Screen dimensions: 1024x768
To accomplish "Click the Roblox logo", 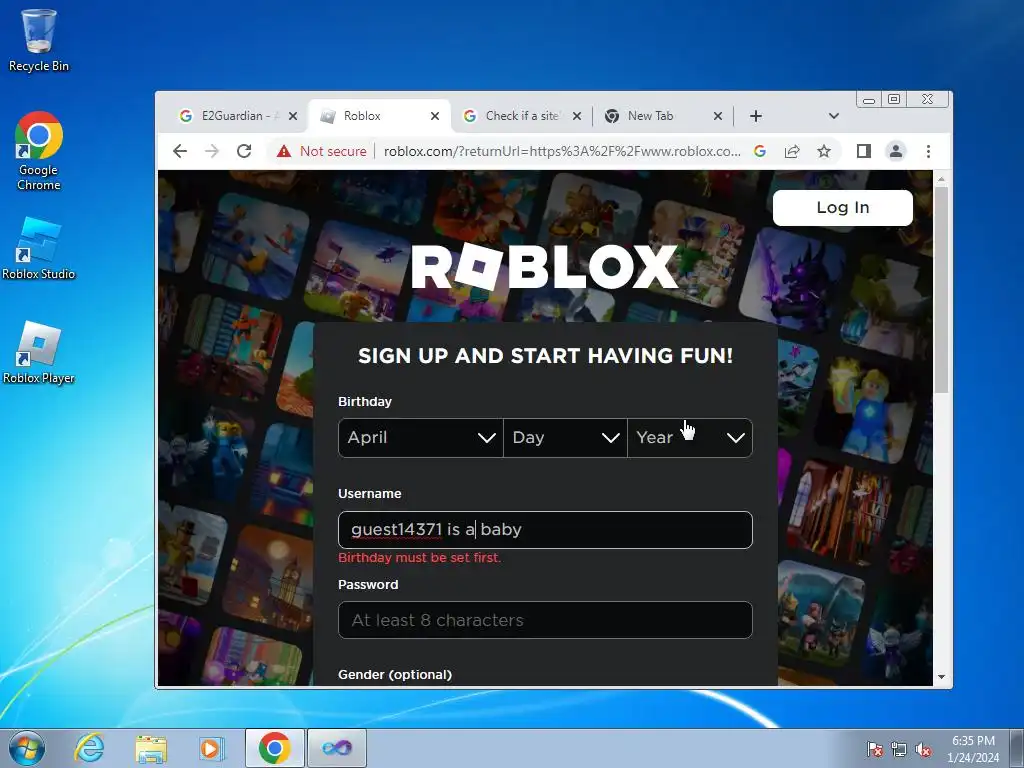I will coord(545,266).
